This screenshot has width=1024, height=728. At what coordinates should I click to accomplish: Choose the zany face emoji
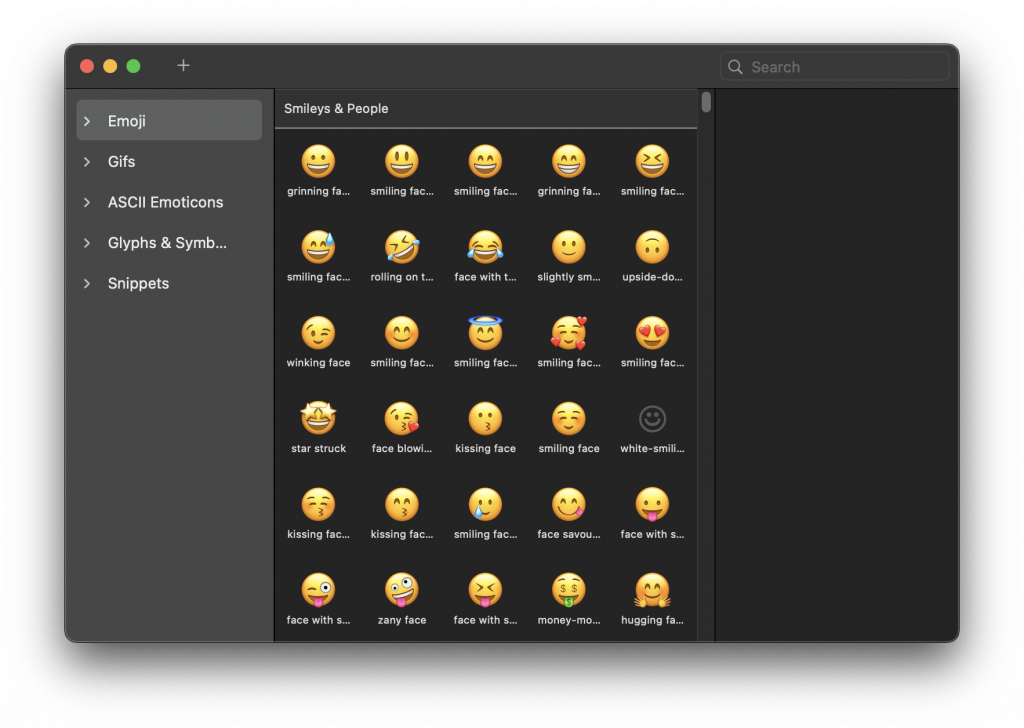402,591
